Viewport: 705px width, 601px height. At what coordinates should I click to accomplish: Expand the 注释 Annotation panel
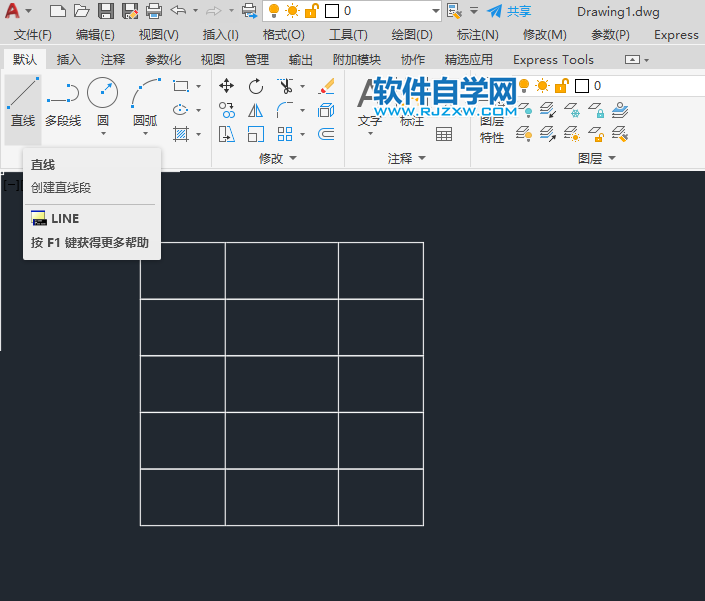point(406,158)
